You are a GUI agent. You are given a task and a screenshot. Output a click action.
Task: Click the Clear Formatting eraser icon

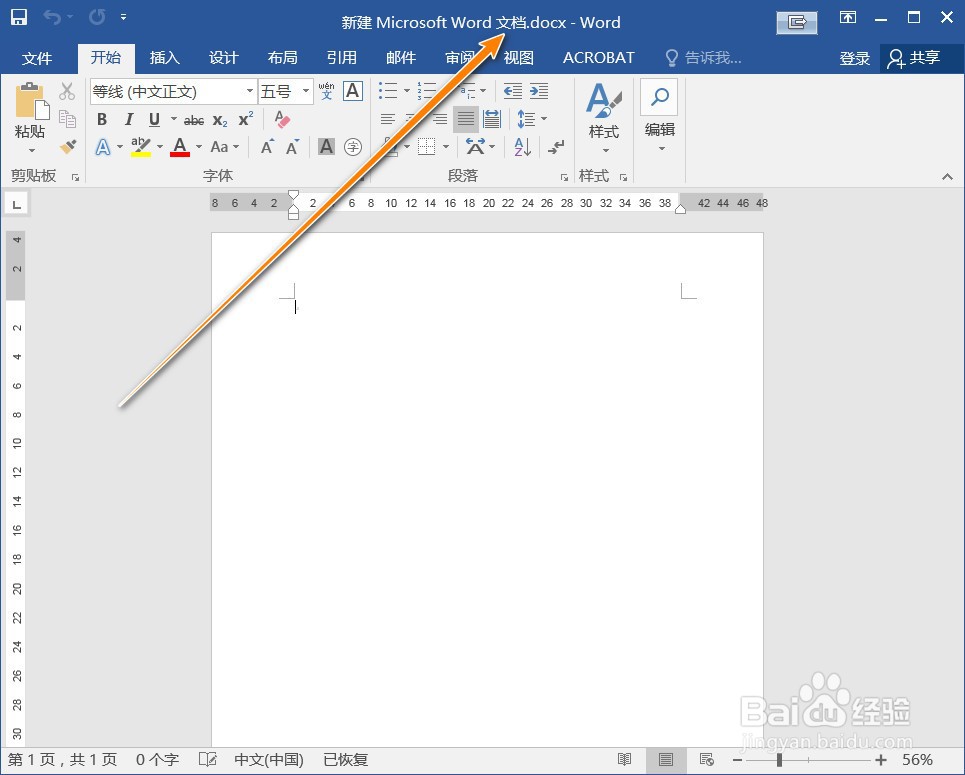click(x=282, y=119)
